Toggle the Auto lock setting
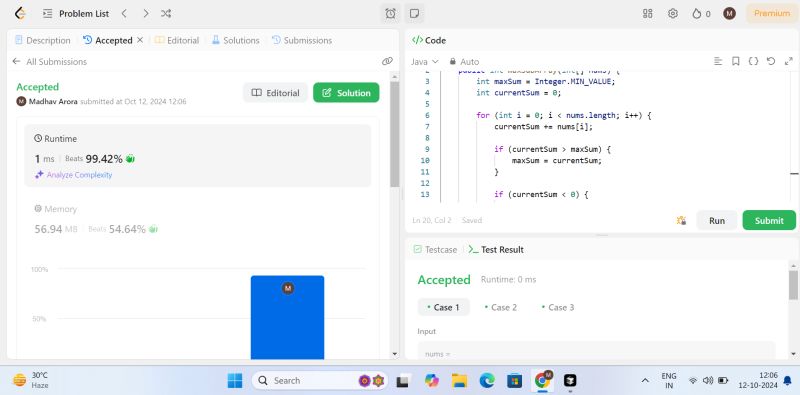Viewport: 800px width, 395px height. pos(464,62)
